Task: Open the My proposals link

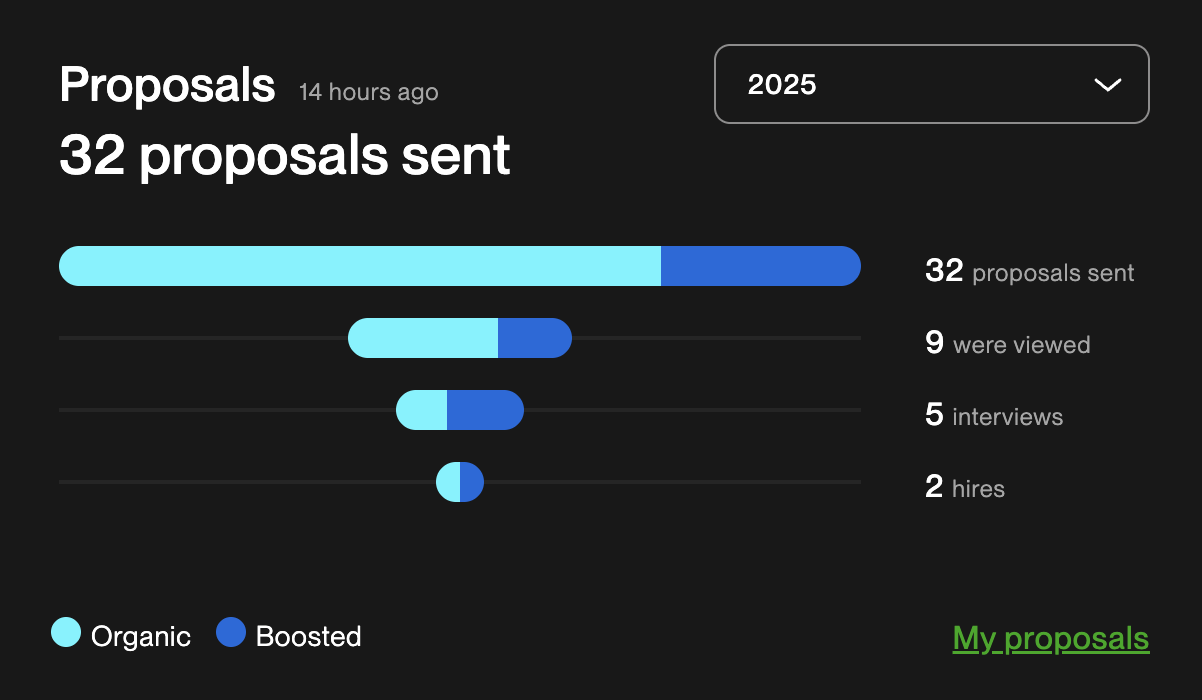Action: coord(1050,638)
